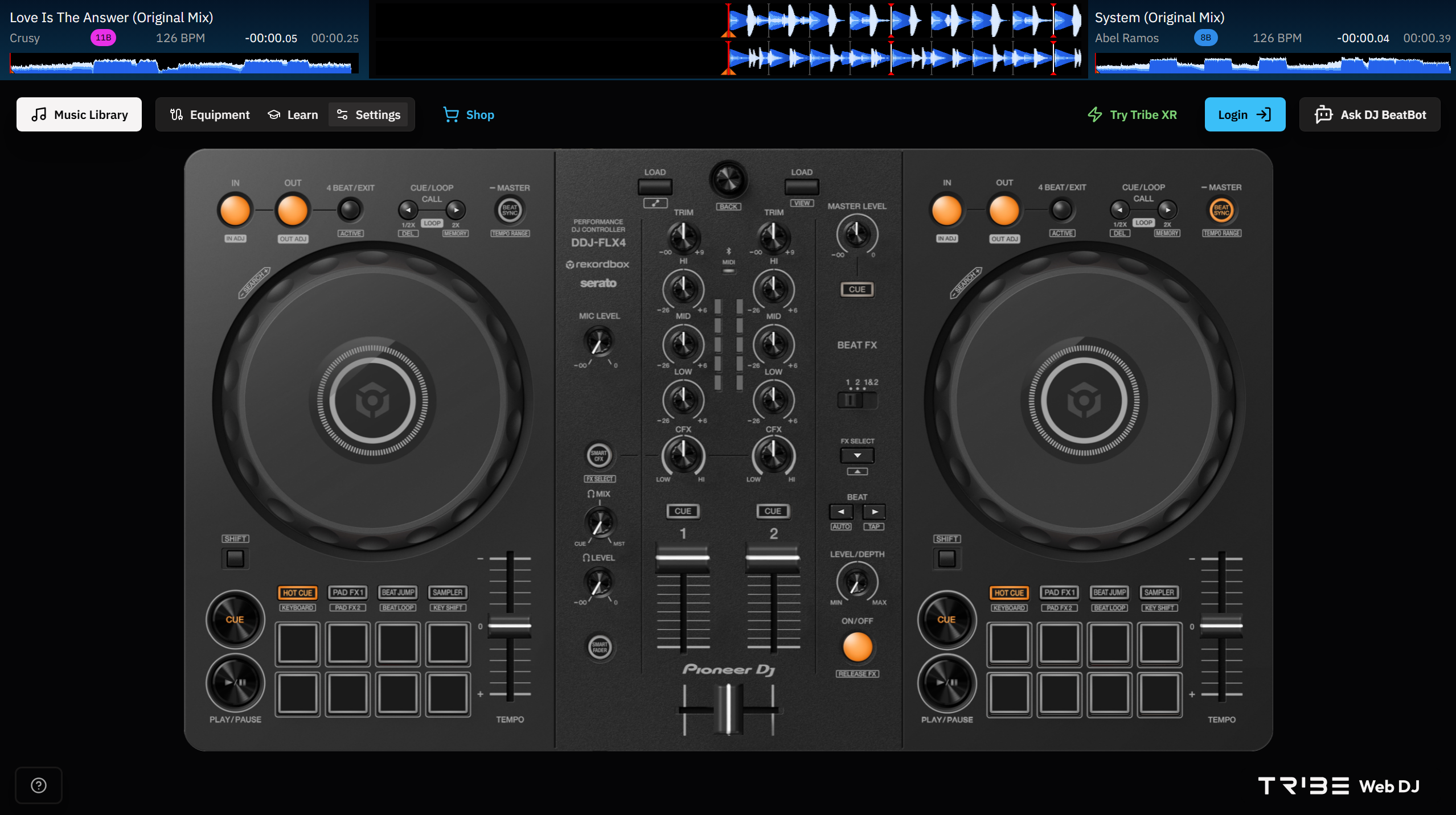Increase beat with right arrow button

874,512
